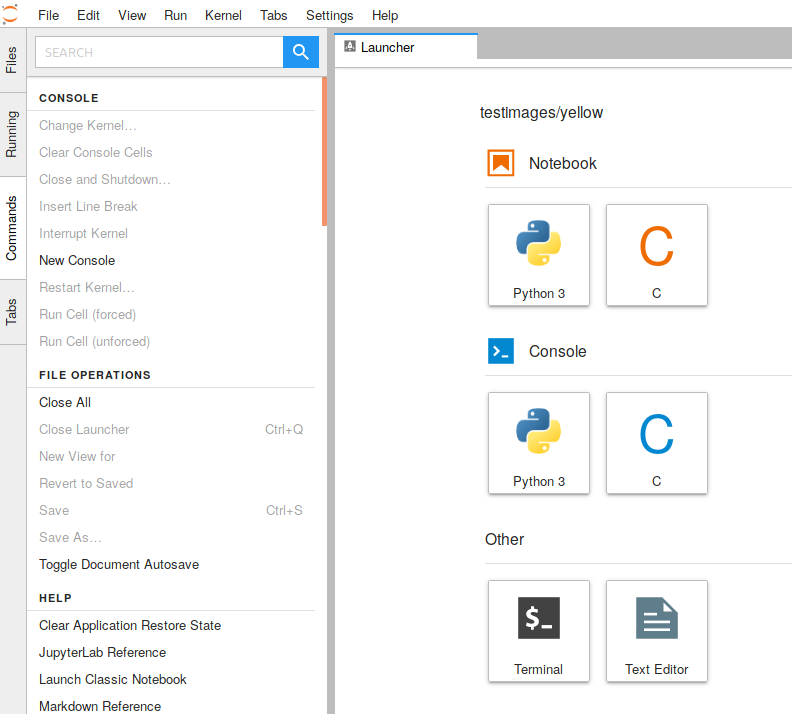Click the JupyterLab logo icon
The height and width of the screenshot is (714, 792).
coord(11,14)
